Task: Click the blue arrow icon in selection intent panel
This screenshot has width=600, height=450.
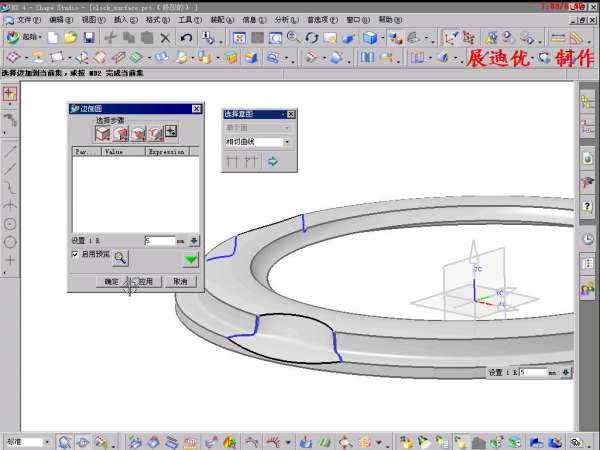Action: point(272,161)
